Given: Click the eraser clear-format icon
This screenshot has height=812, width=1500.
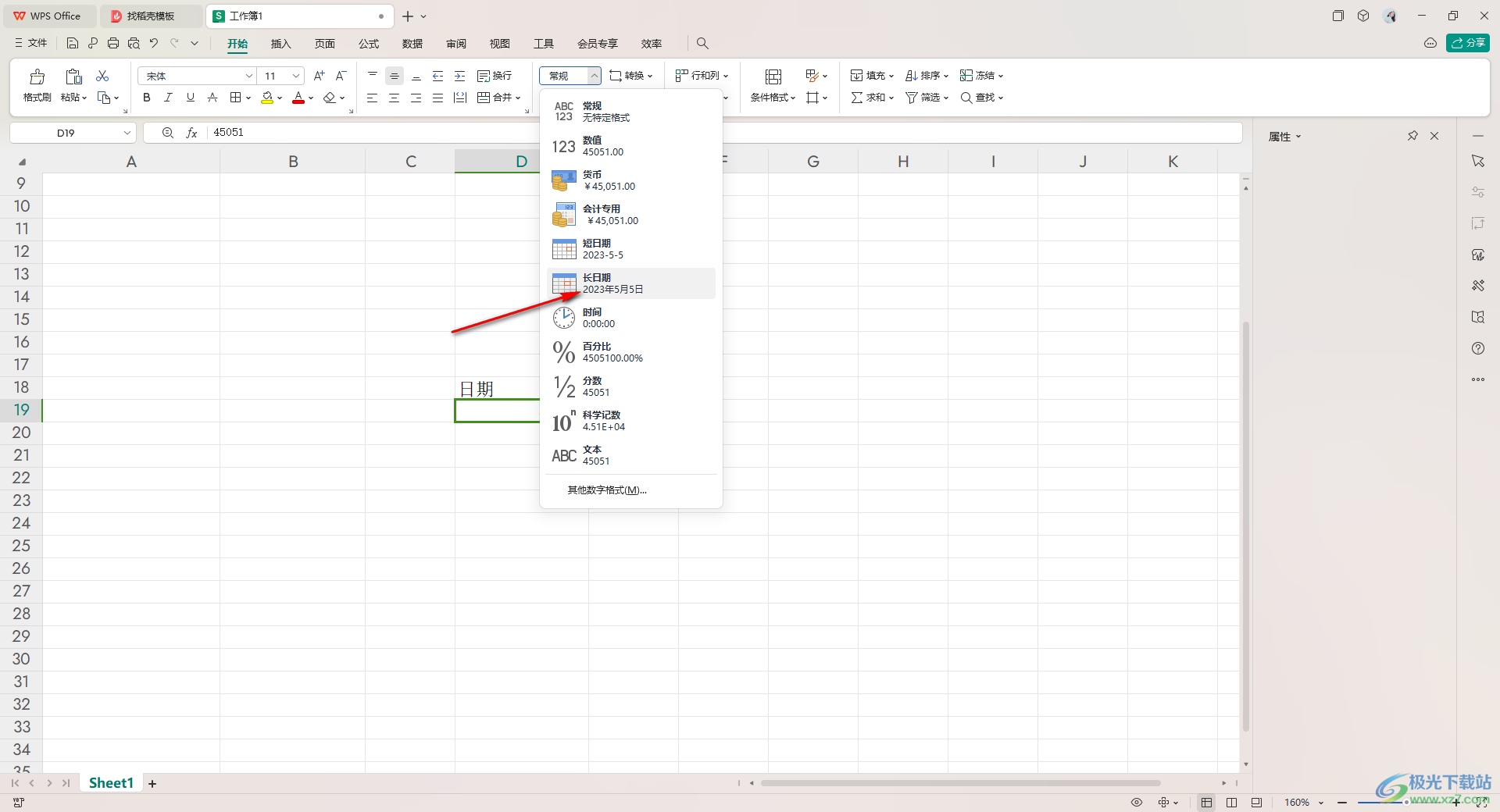Looking at the screenshot, I should 330,98.
